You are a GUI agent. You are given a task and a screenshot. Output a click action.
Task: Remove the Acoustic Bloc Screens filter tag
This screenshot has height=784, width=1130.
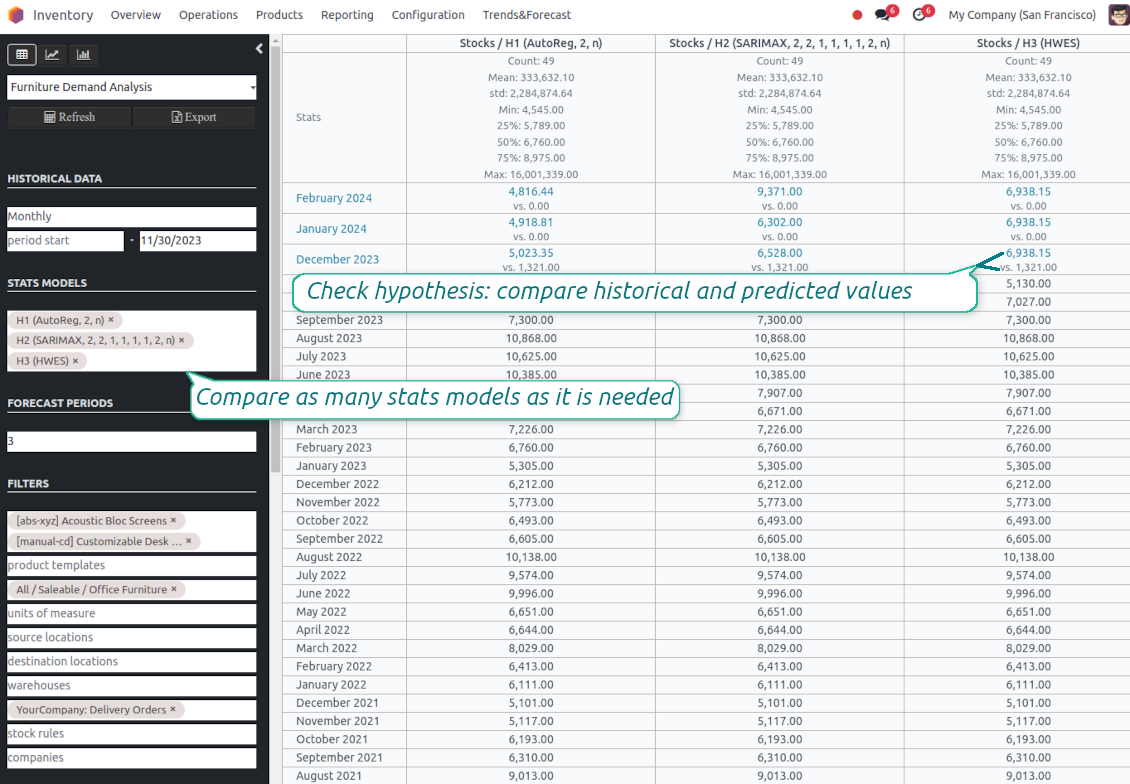click(x=173, y=520)
